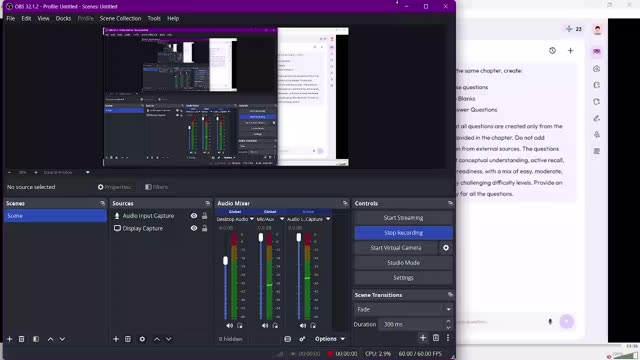Open Mic/Aux channel dropdown
The width and height of the screenshot is (640, 360).
click(282, 219)
